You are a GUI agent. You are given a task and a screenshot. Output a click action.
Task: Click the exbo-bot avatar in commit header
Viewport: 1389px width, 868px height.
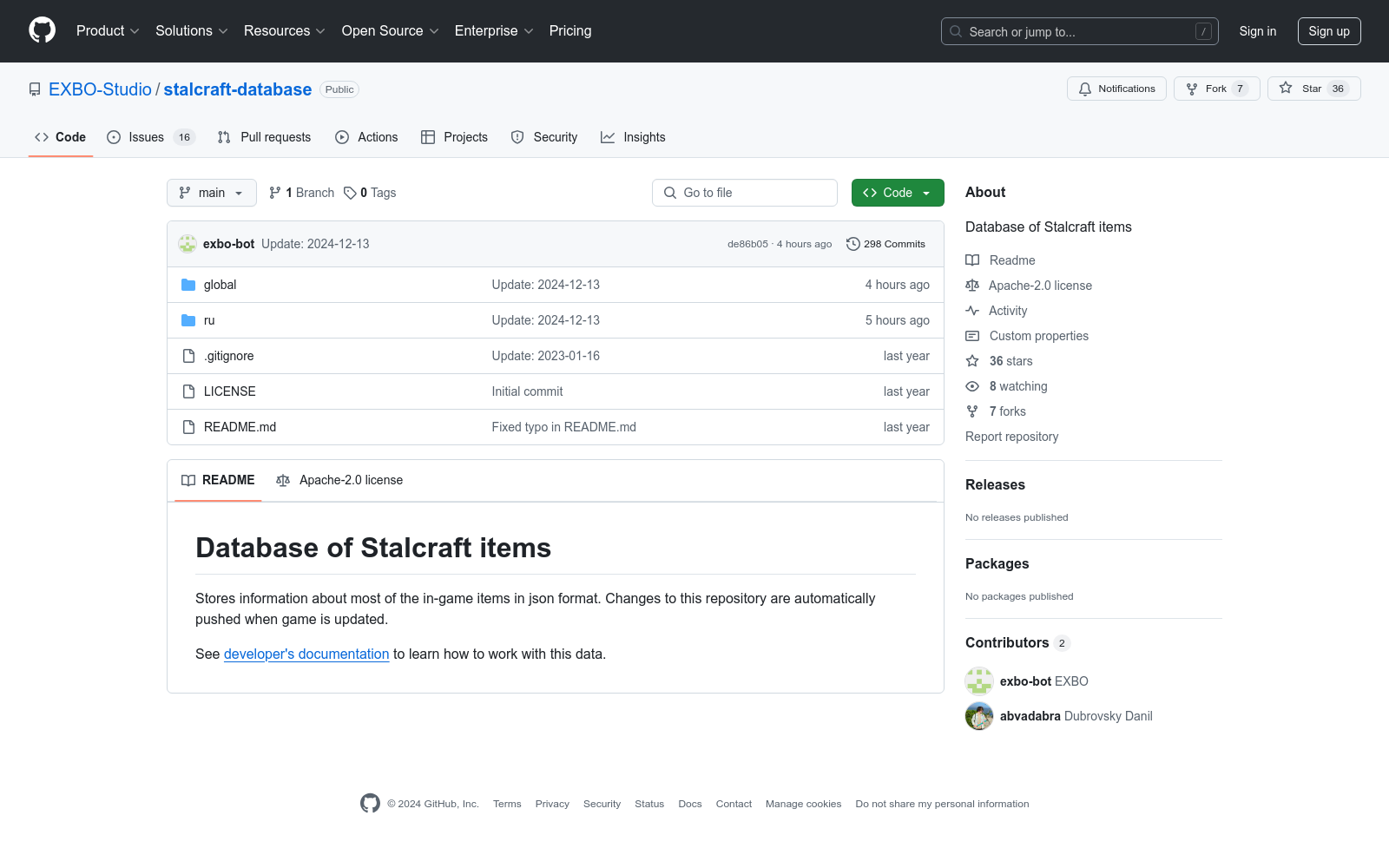pos(188,244)
